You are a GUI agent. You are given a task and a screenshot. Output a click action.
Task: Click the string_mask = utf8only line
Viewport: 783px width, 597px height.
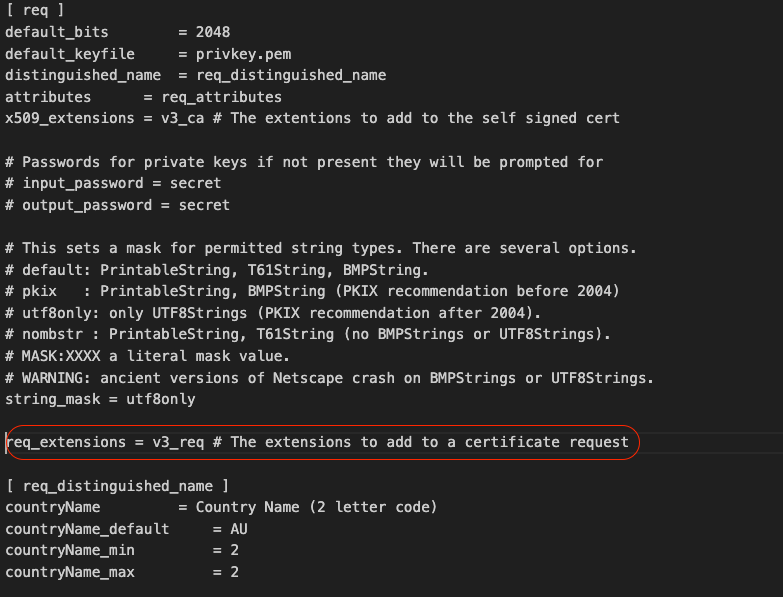[100, 400]
